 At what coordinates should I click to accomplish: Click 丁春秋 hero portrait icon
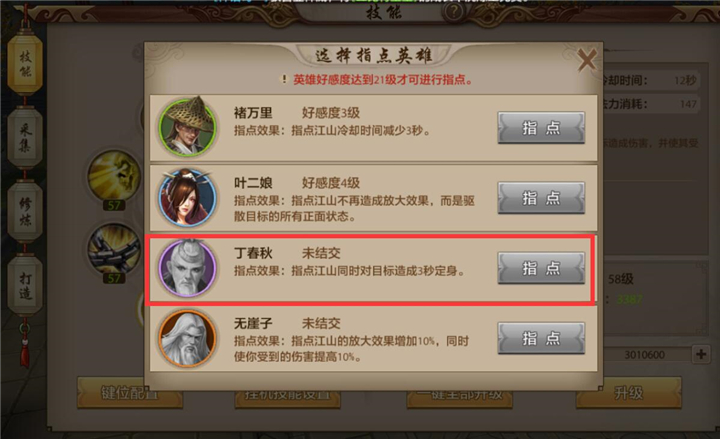(x=187, y=268)
